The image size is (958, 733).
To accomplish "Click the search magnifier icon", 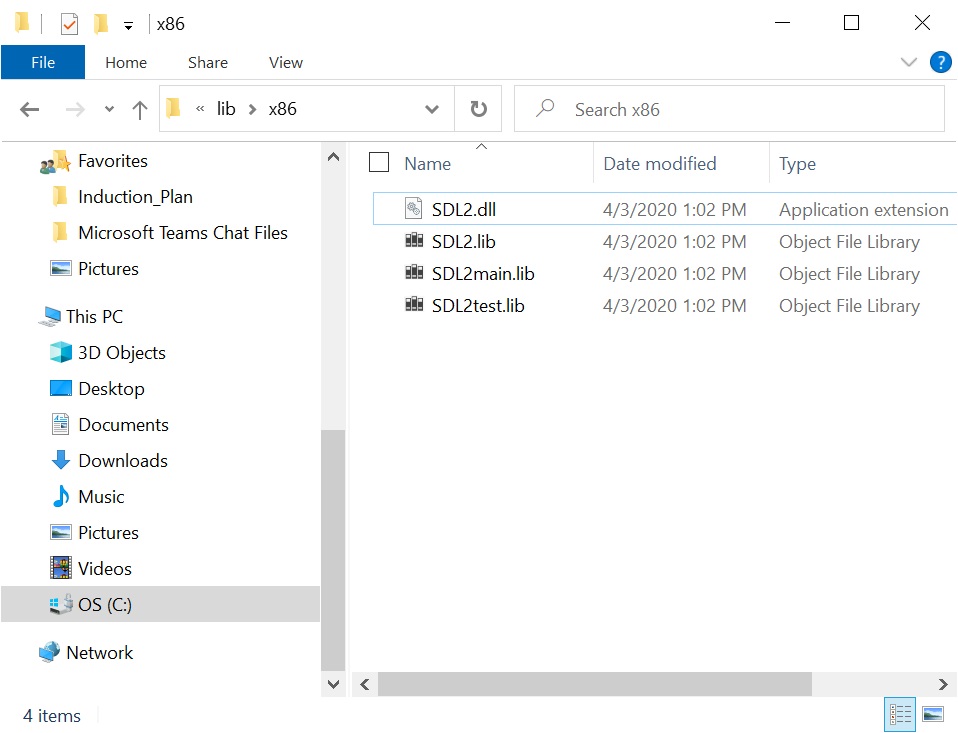I will [x=545, y=108].
